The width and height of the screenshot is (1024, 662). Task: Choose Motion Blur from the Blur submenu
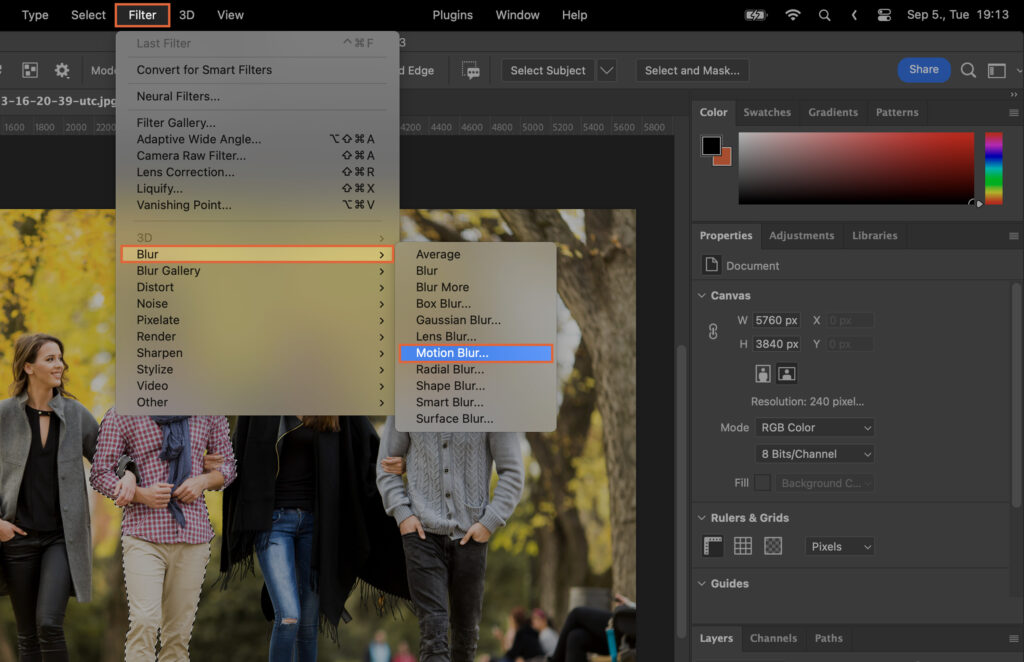coord(452,352)
